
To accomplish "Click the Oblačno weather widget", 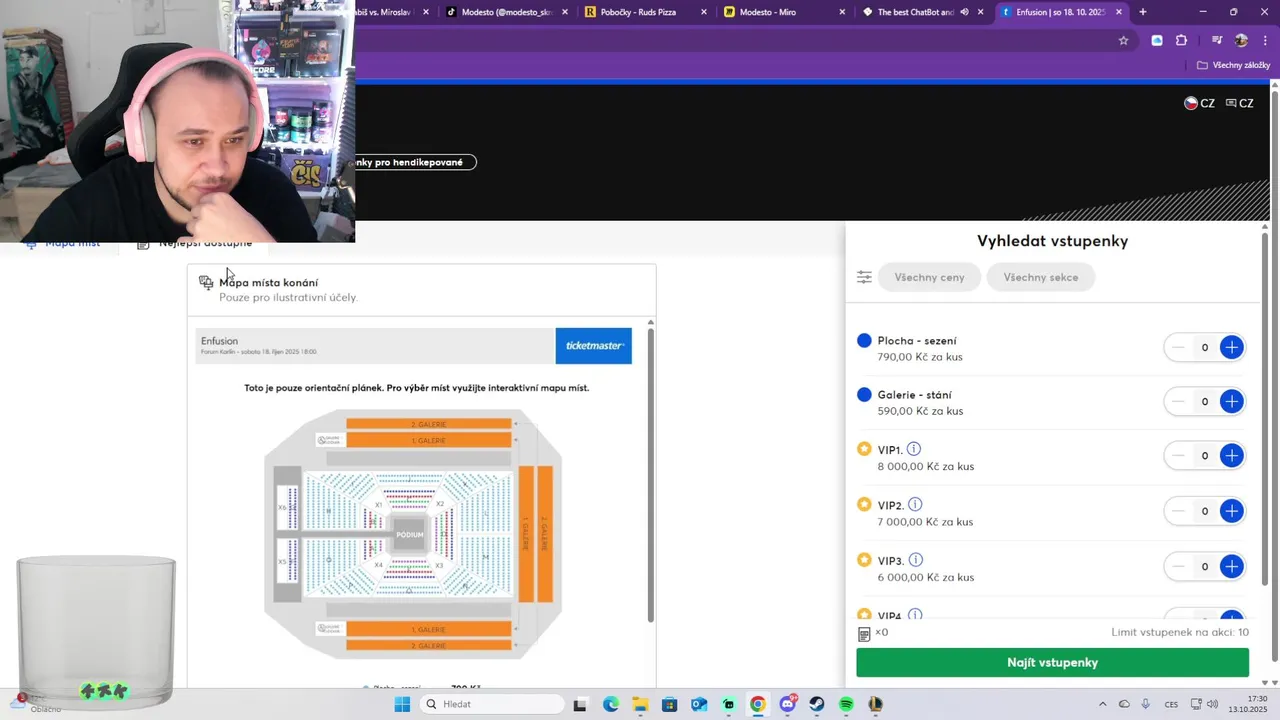I will (x=35, y=703).
